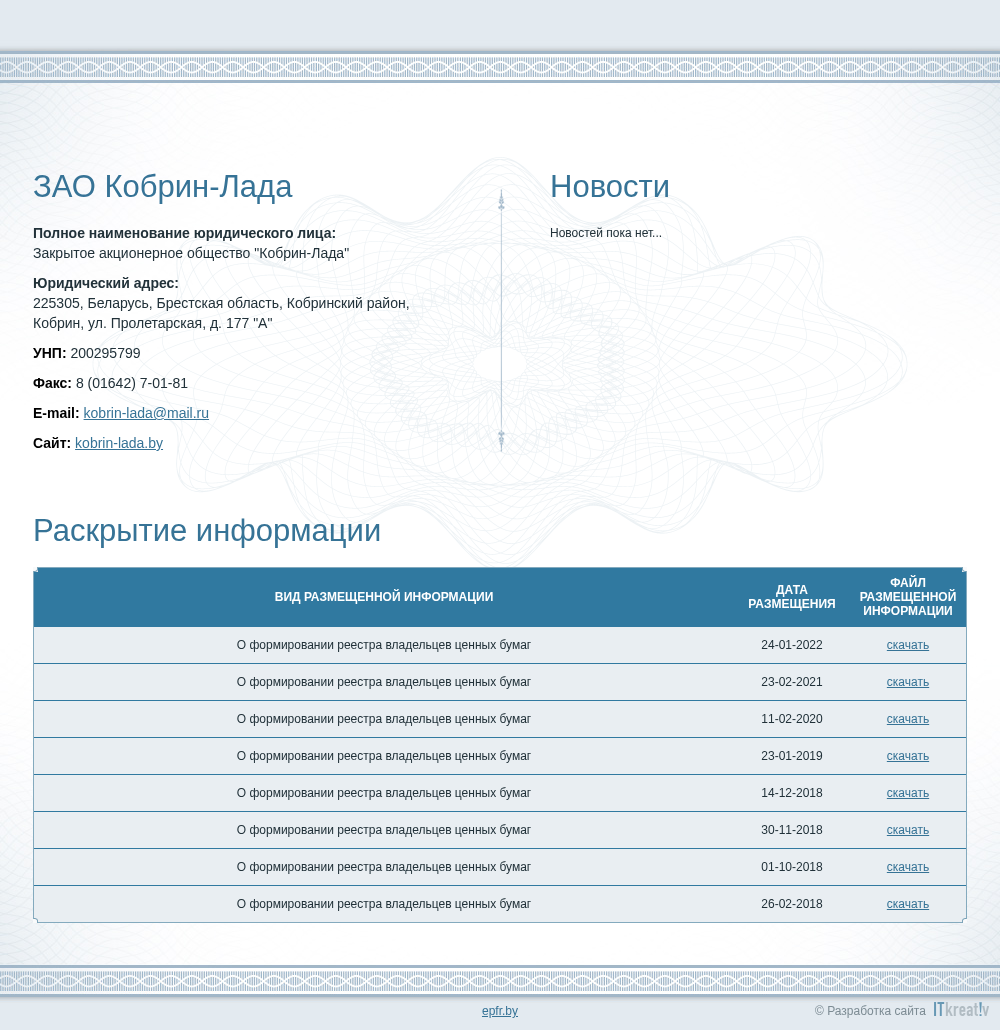Open the kobrin-lada@mail.ru email link
Viewport: 1000px width, 1030px height.
(146, 413)
